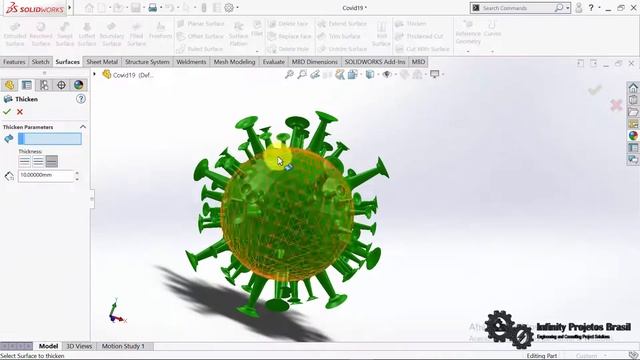Open the Model tab at bottom
Screen dimensions: 640x360
(48, 346)
